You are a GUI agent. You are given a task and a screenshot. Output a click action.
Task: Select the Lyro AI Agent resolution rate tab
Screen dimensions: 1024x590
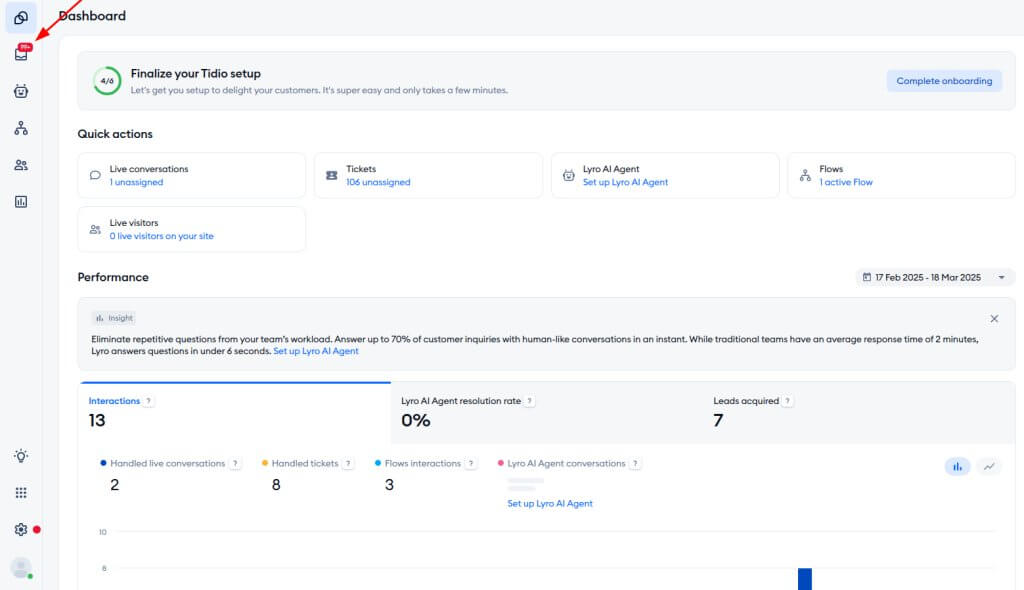(x=547, y=413)
